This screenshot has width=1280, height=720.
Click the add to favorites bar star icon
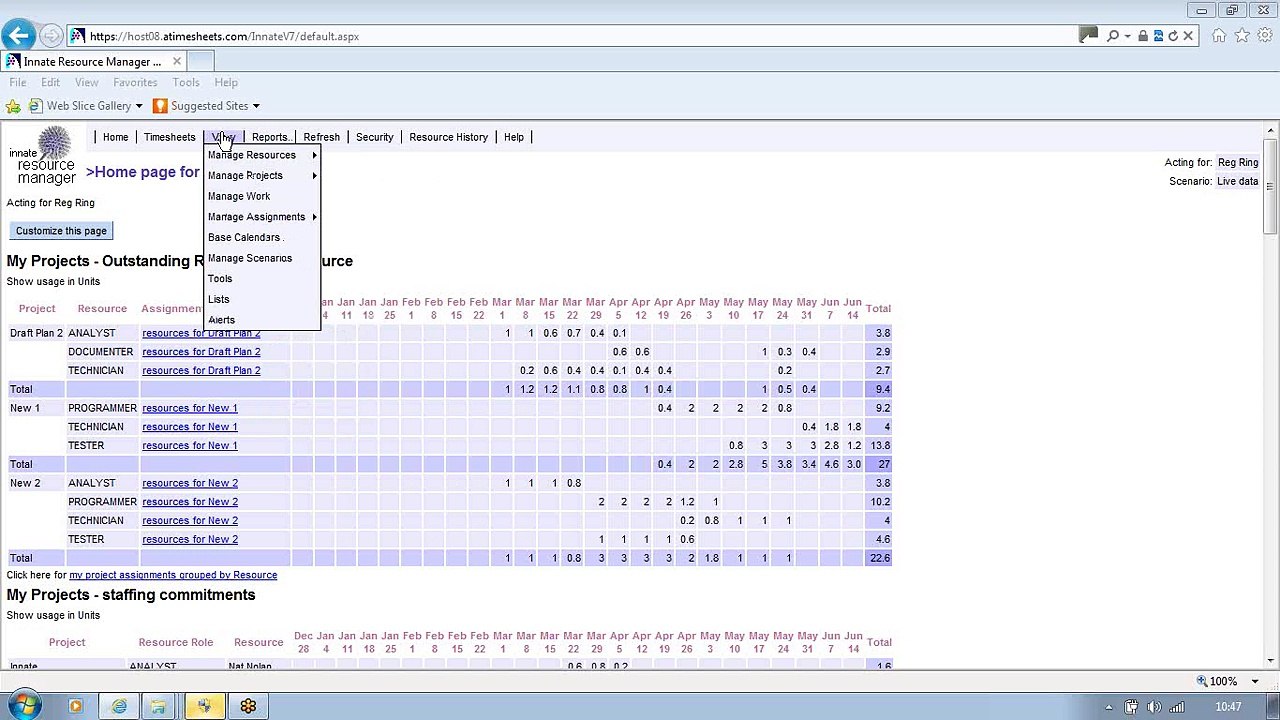[13, 106]
